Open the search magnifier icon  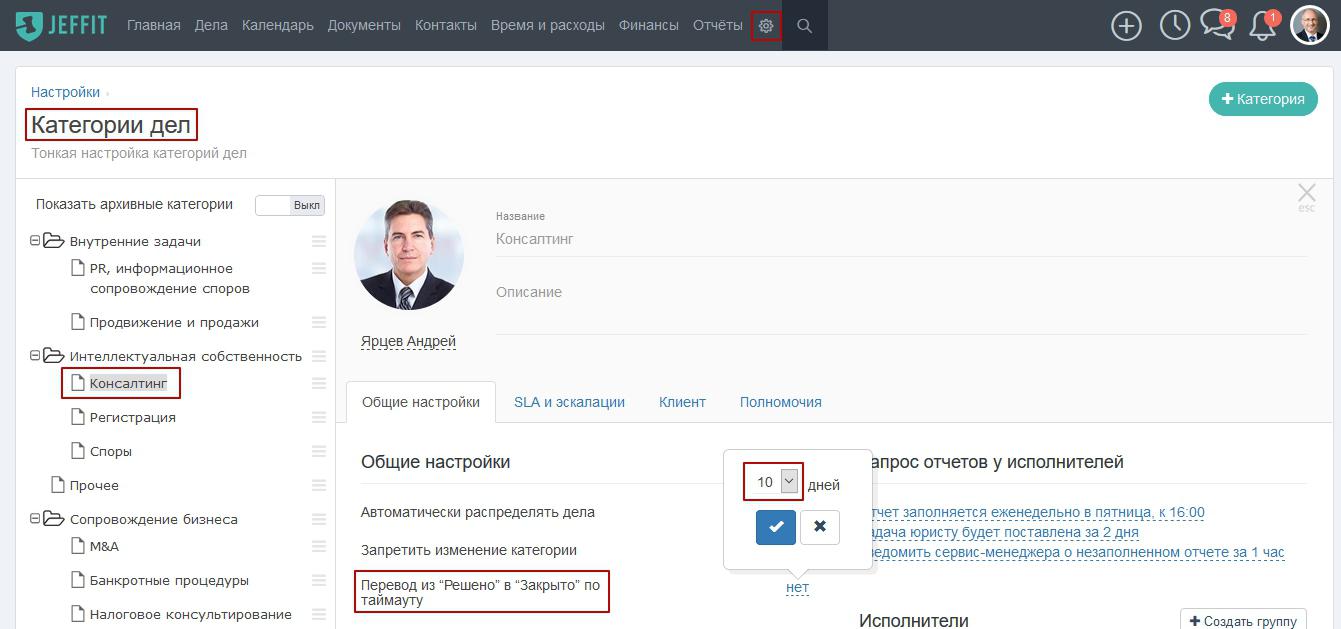804,25
